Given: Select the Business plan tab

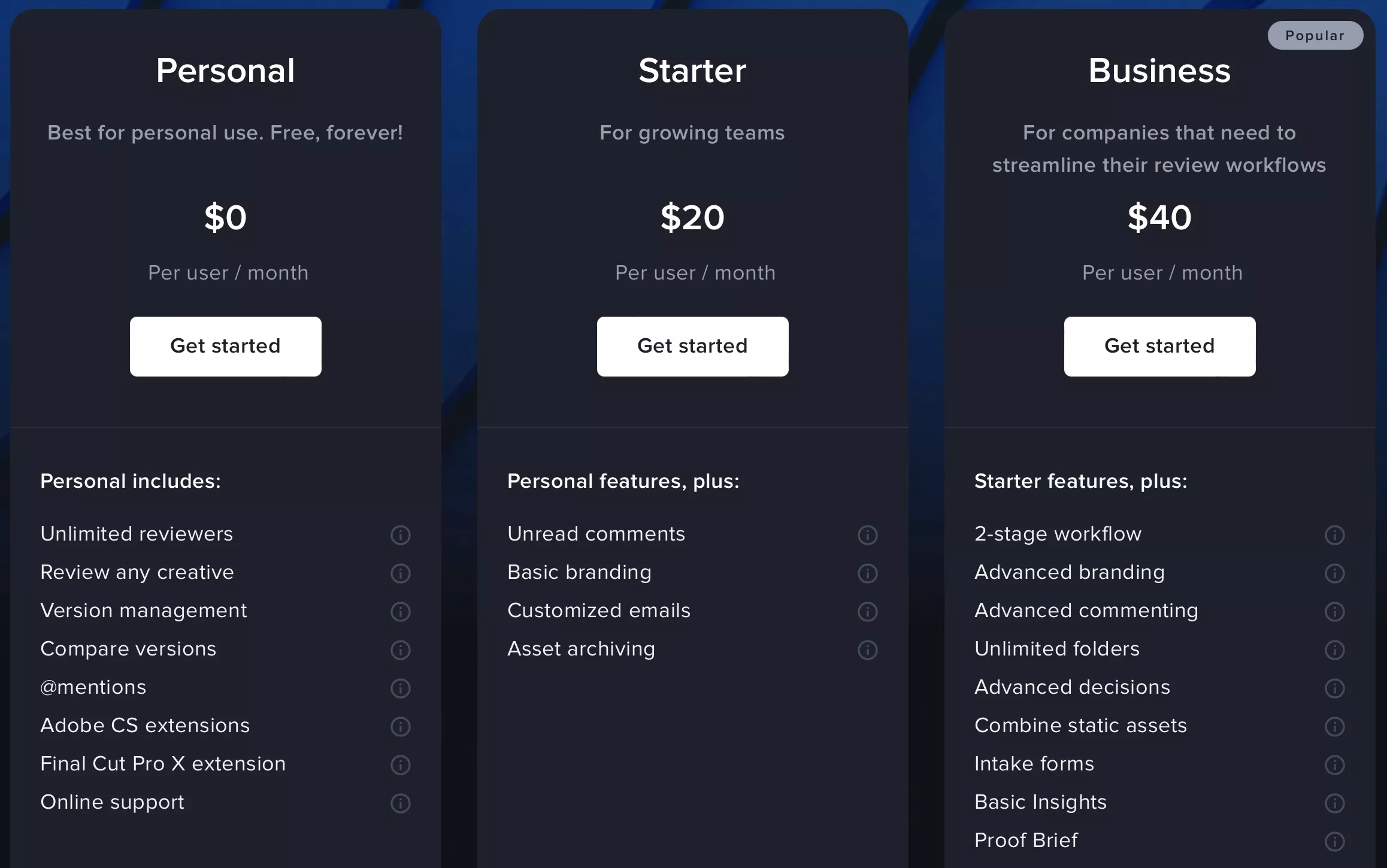Looking at the screenshot, I should [1159, 69].
